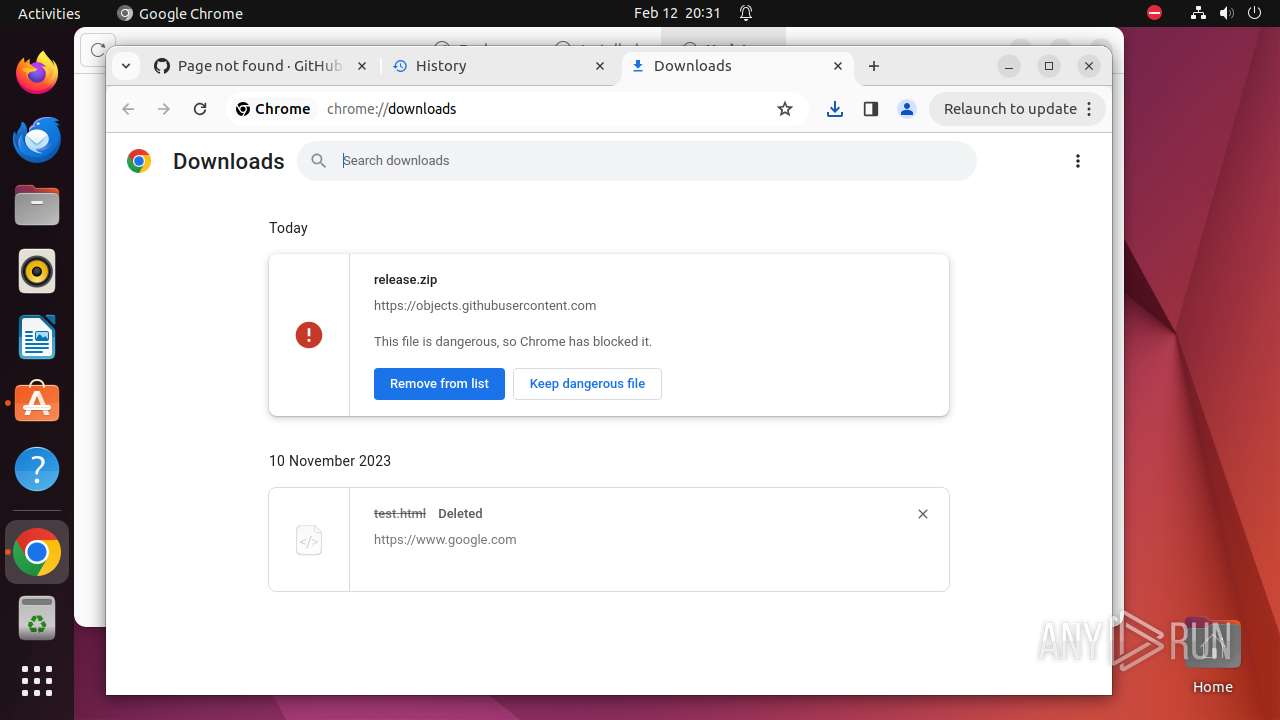Click the Chrome site info chip
Viewport: 1280px width, 720px height.
click(273, 109)
